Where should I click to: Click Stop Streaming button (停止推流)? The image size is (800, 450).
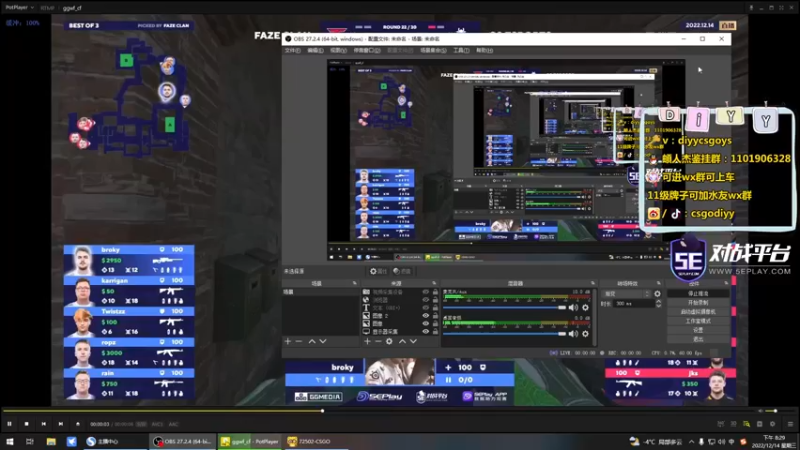[698, 294]
